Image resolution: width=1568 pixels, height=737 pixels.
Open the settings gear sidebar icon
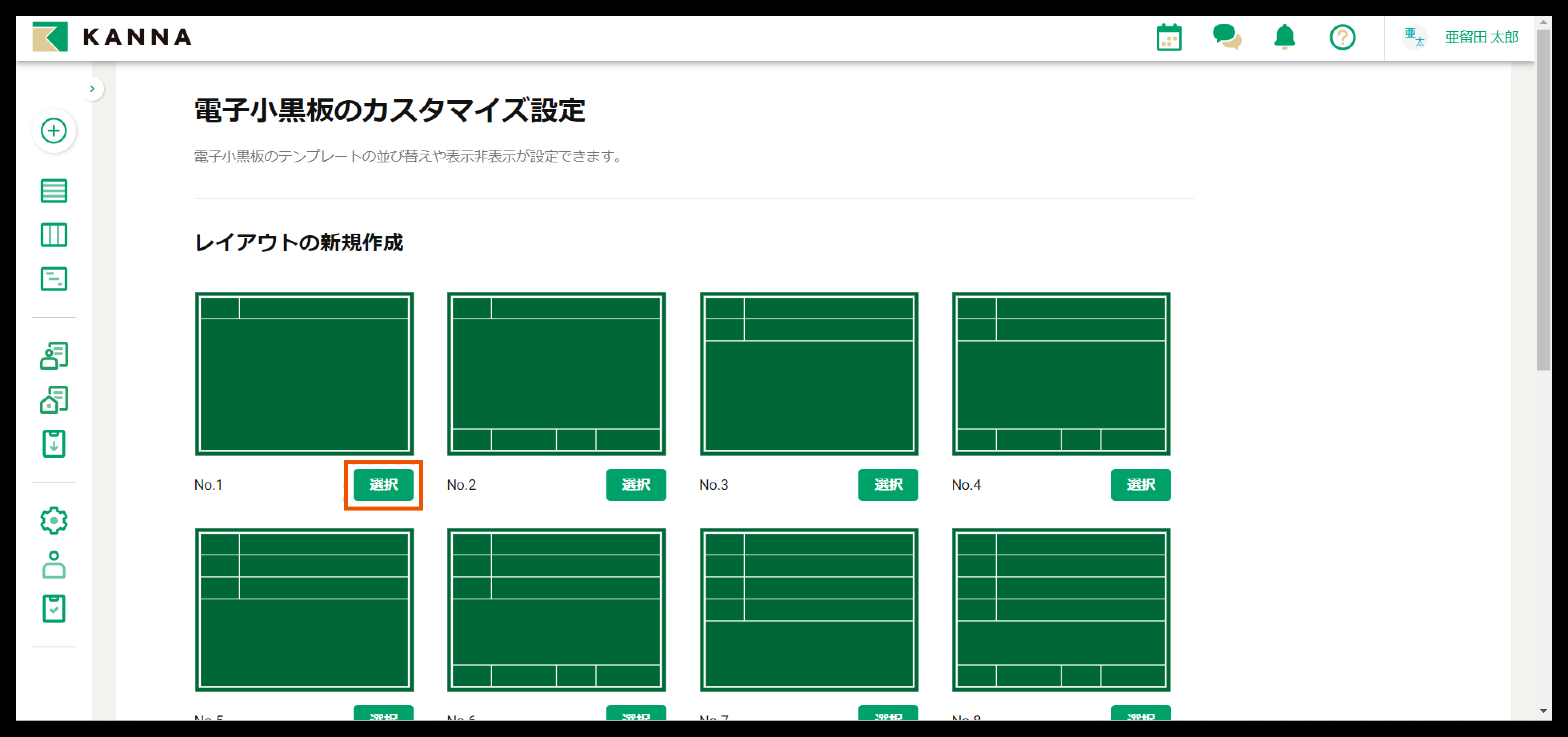(54, 521)
